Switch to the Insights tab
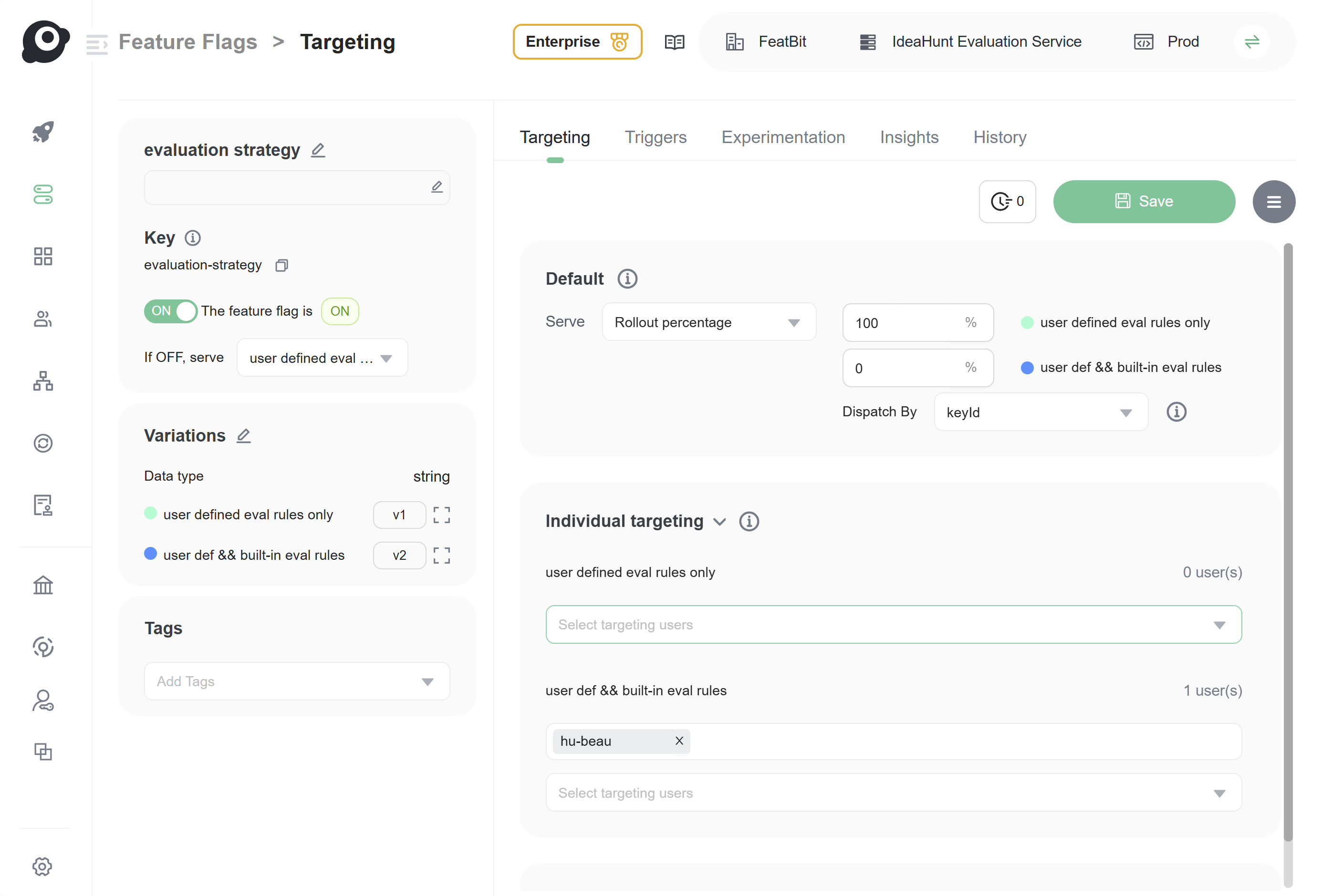Image resolution: width=1322 pixels, height=896 pixels. [908, 138]
